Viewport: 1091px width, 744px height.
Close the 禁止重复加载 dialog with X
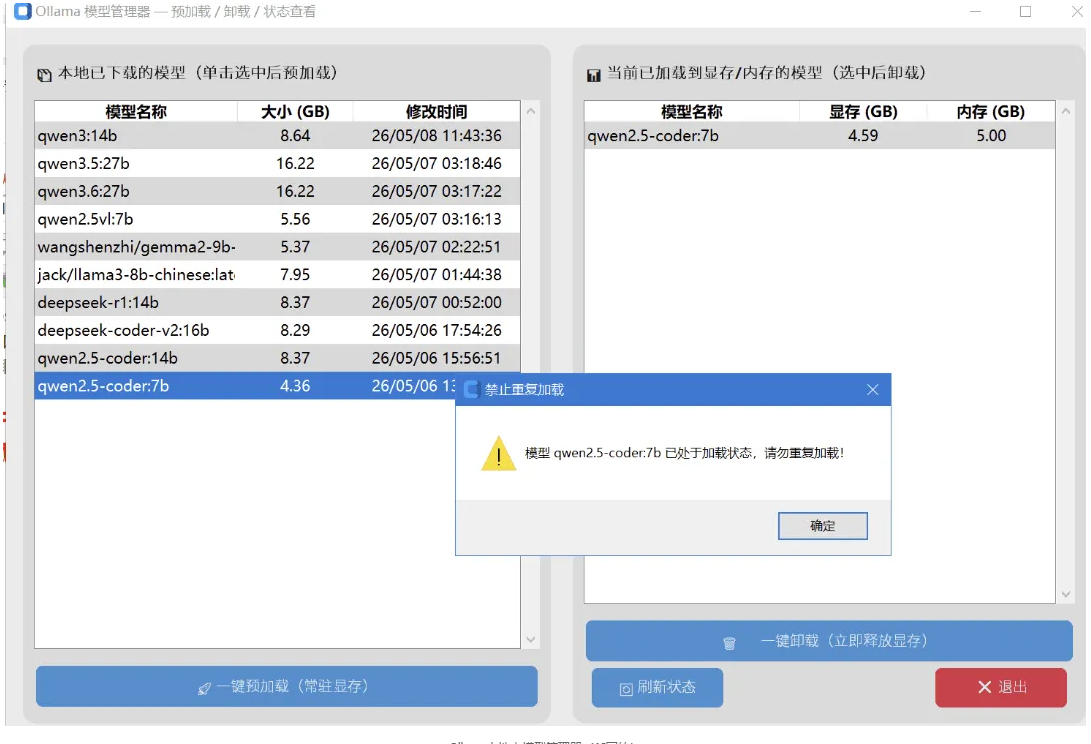tap(873, 390)
